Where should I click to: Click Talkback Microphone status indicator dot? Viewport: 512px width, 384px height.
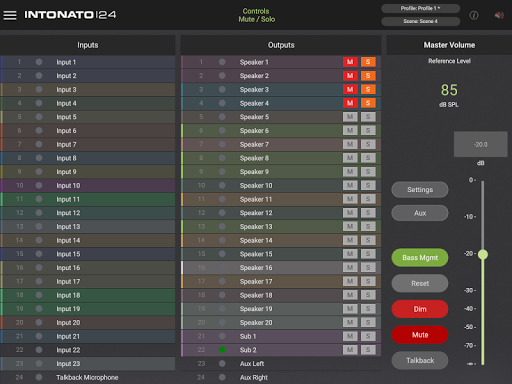click(39, 377)
